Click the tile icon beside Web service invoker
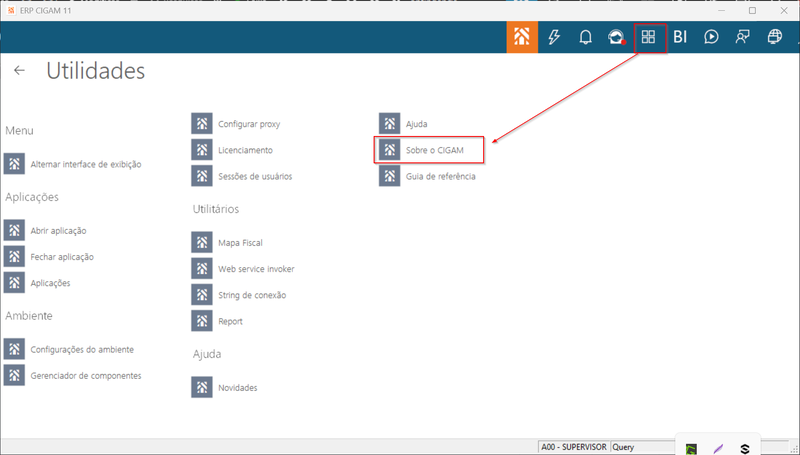 pos(202,268)
